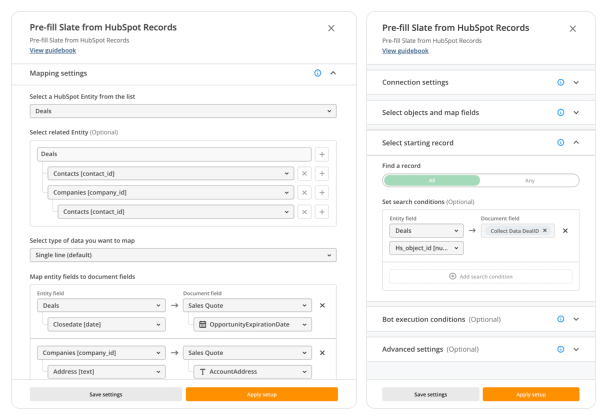
Task: Open the HubSpot Entity dropdown showing Deals
Action: pos(183,111)
